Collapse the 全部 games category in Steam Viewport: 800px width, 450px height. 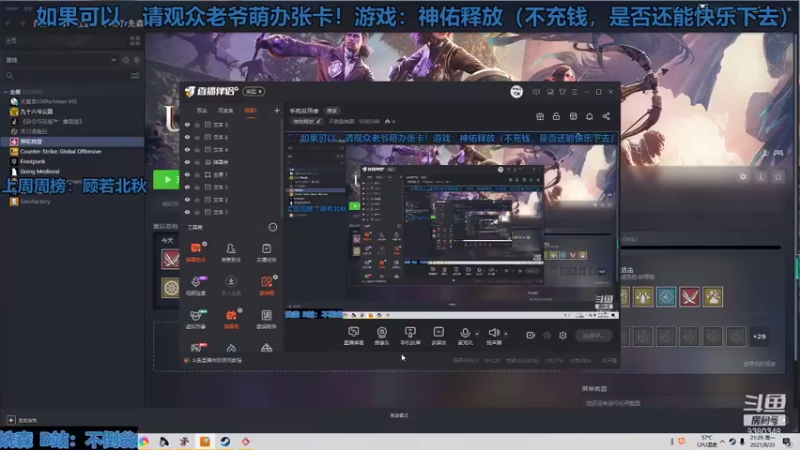point(6,92)
